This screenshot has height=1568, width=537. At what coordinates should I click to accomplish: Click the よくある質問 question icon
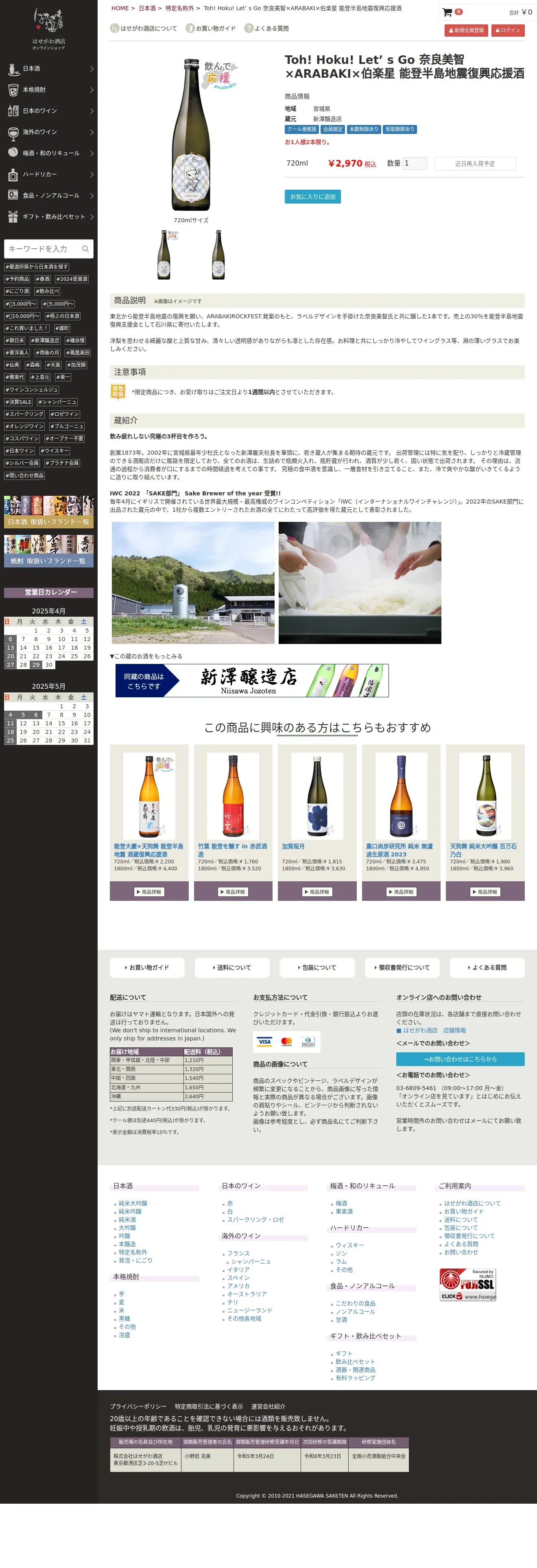click(249, 28)
